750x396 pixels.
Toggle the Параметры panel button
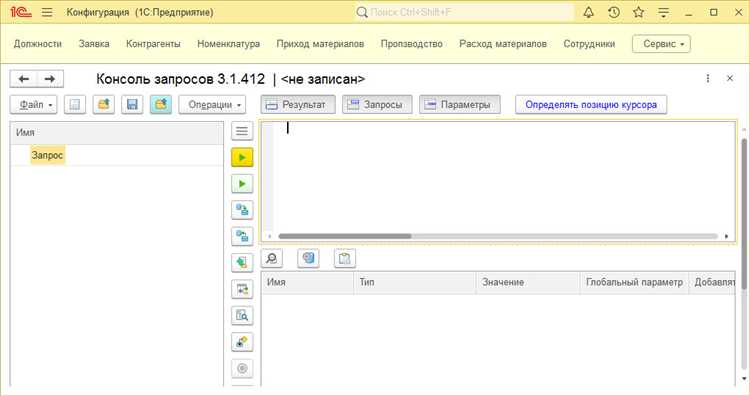coord(460,105)
